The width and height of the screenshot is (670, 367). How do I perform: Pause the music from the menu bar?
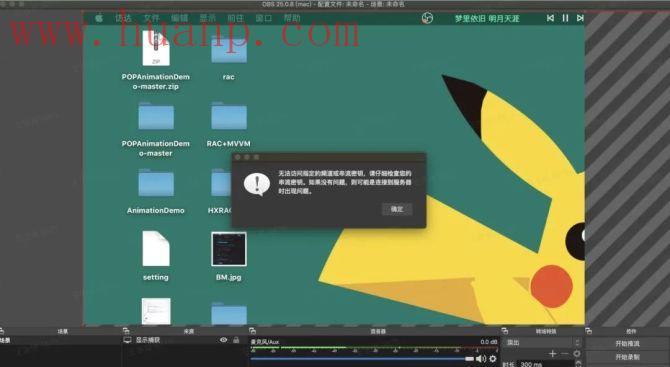click(x=565, y=18)
